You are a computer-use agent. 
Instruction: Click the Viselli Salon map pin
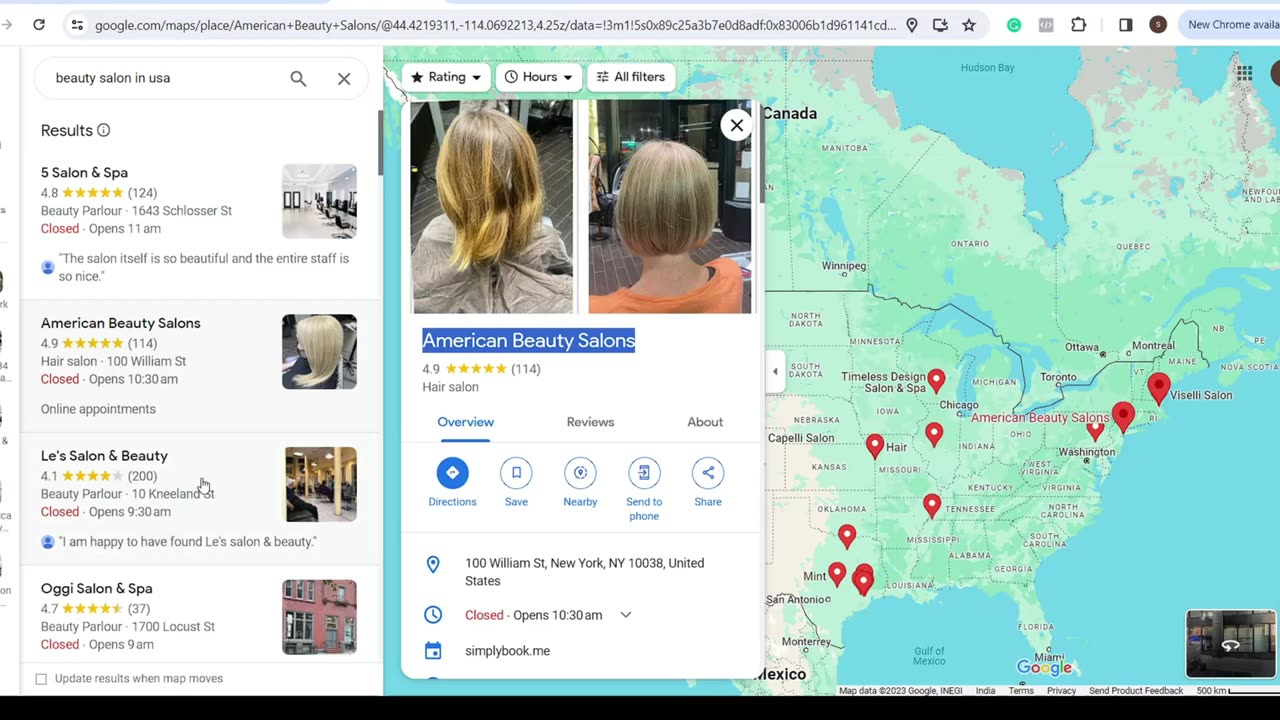point(1159,388)
